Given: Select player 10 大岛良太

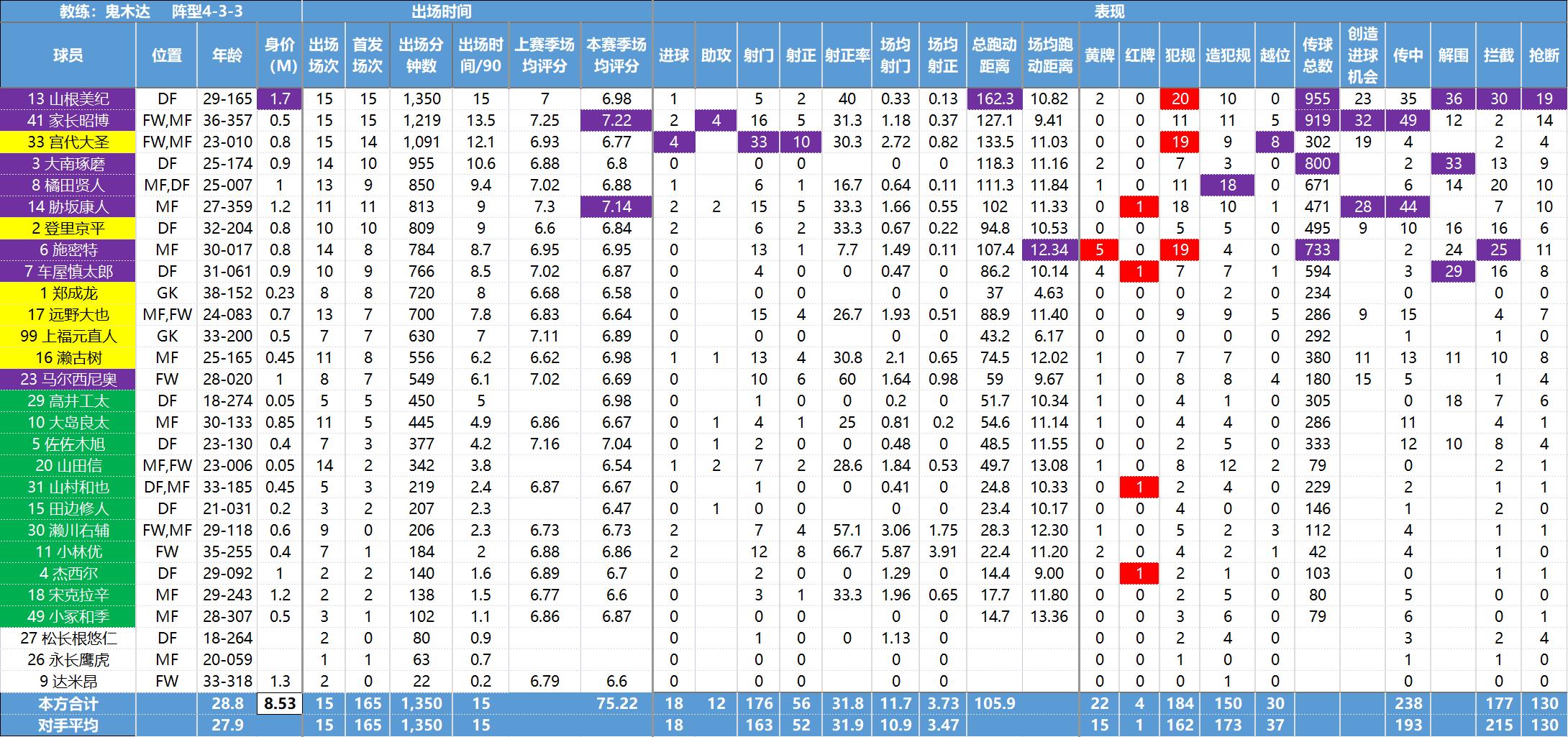Looking at the screenshot, I should (68, 422).
